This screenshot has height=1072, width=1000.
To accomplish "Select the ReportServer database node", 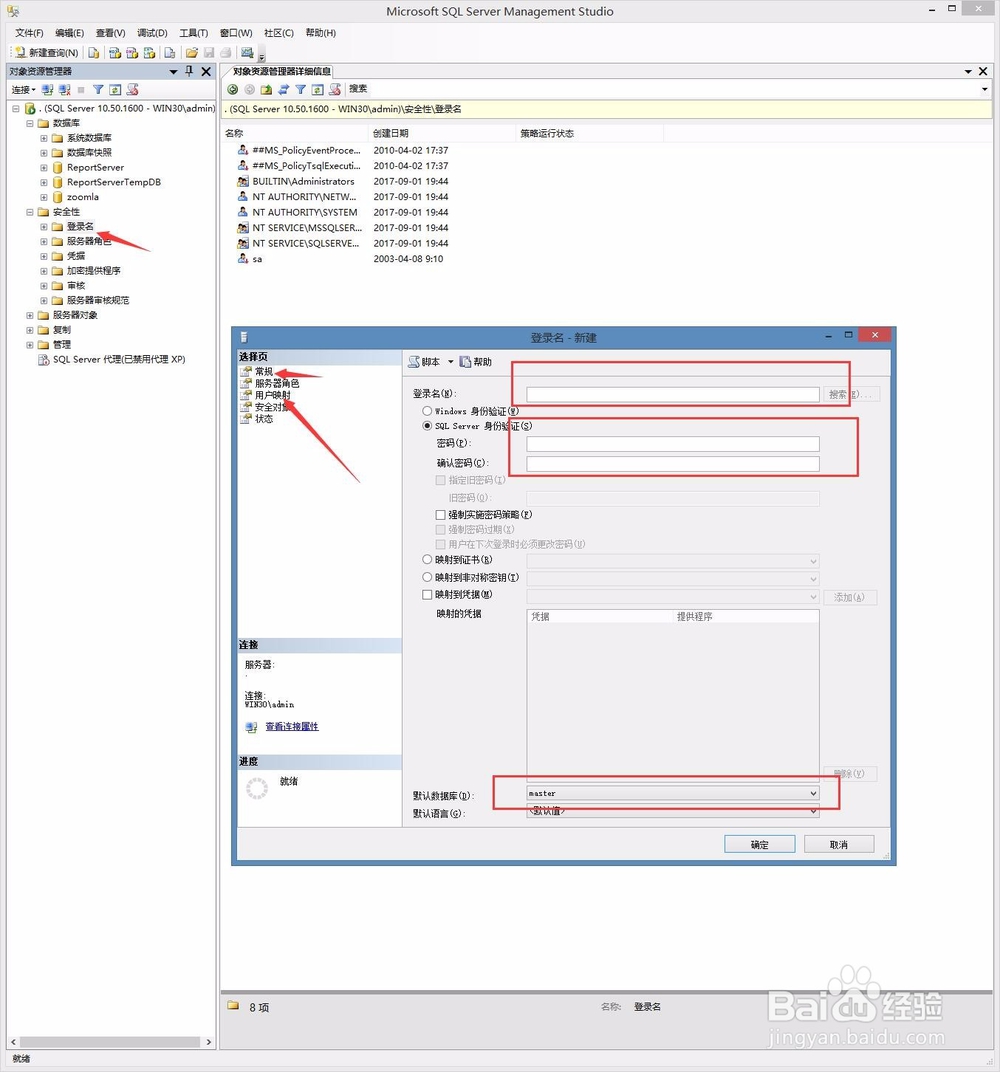I will tap(95, 168).
